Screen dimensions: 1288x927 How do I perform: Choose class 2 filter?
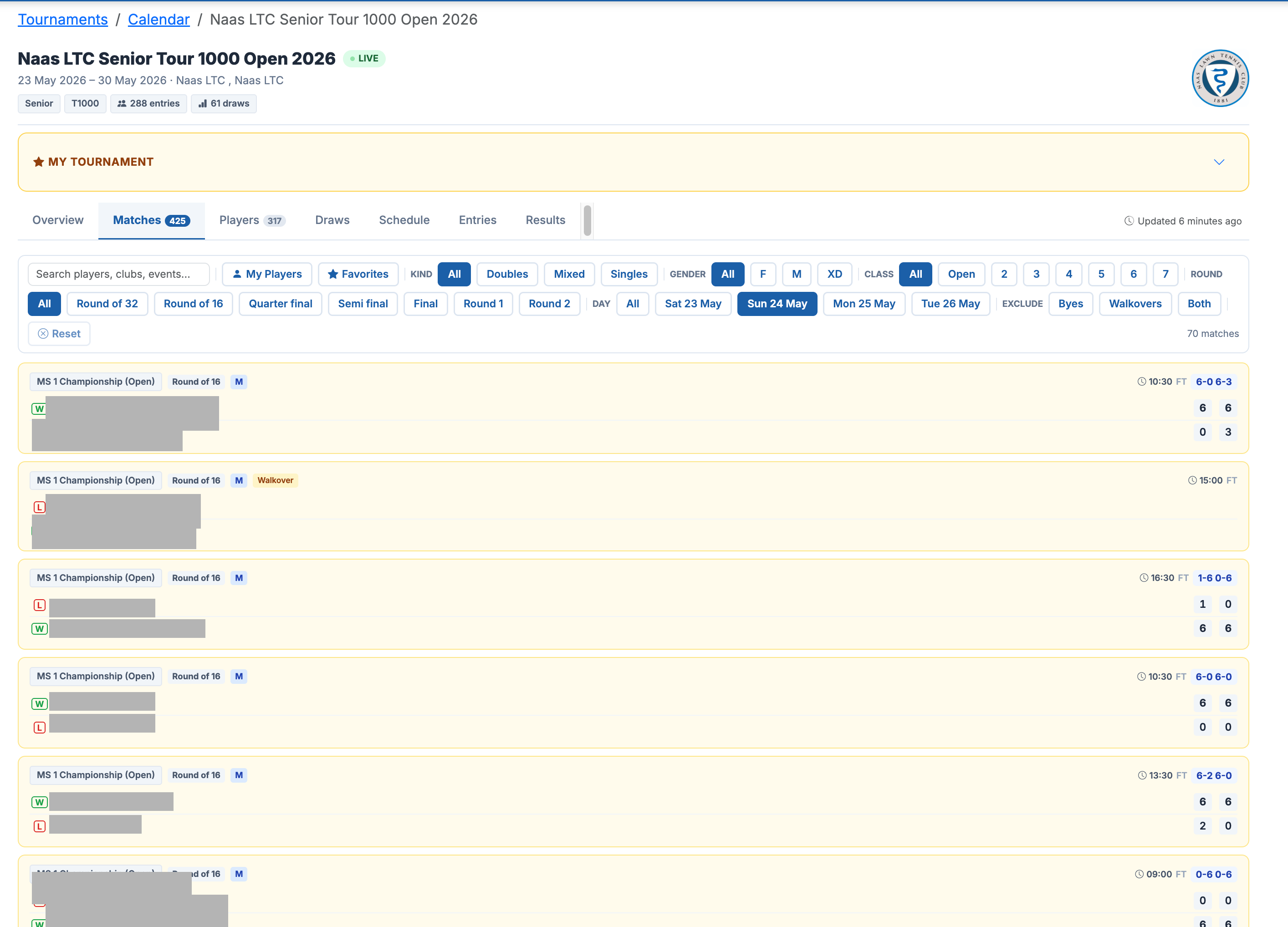point(1004,274)
